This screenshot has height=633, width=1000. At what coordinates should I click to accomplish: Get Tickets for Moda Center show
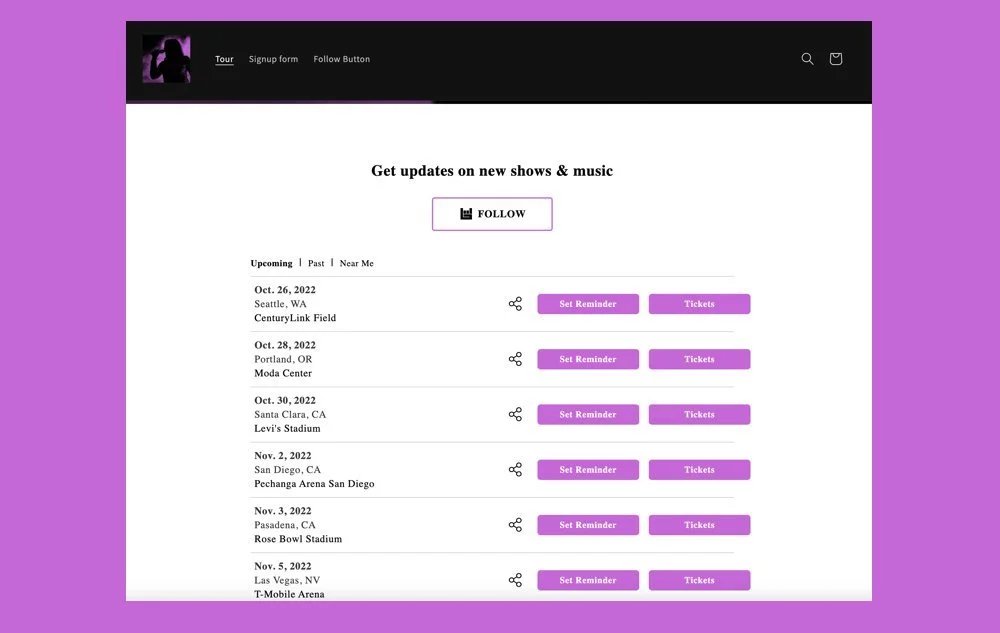(x=699, y=359)
